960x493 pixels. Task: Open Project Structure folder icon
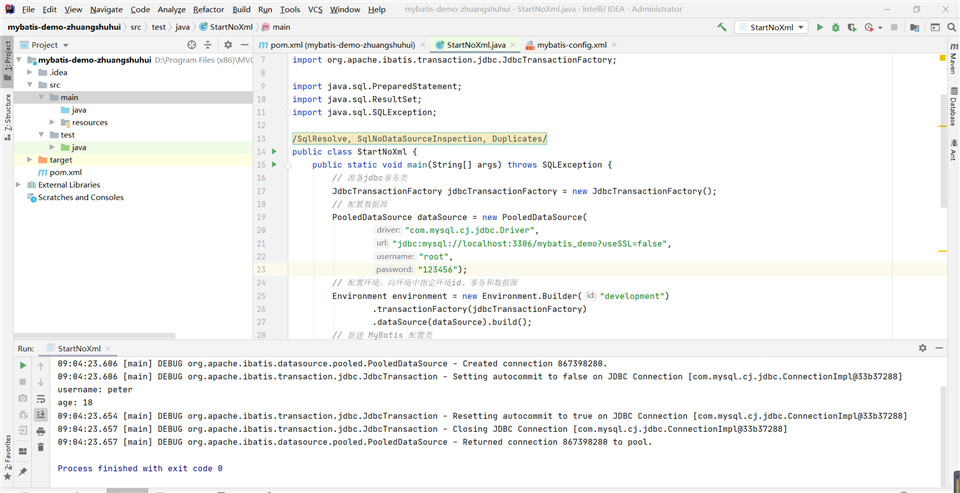point(915,28)
